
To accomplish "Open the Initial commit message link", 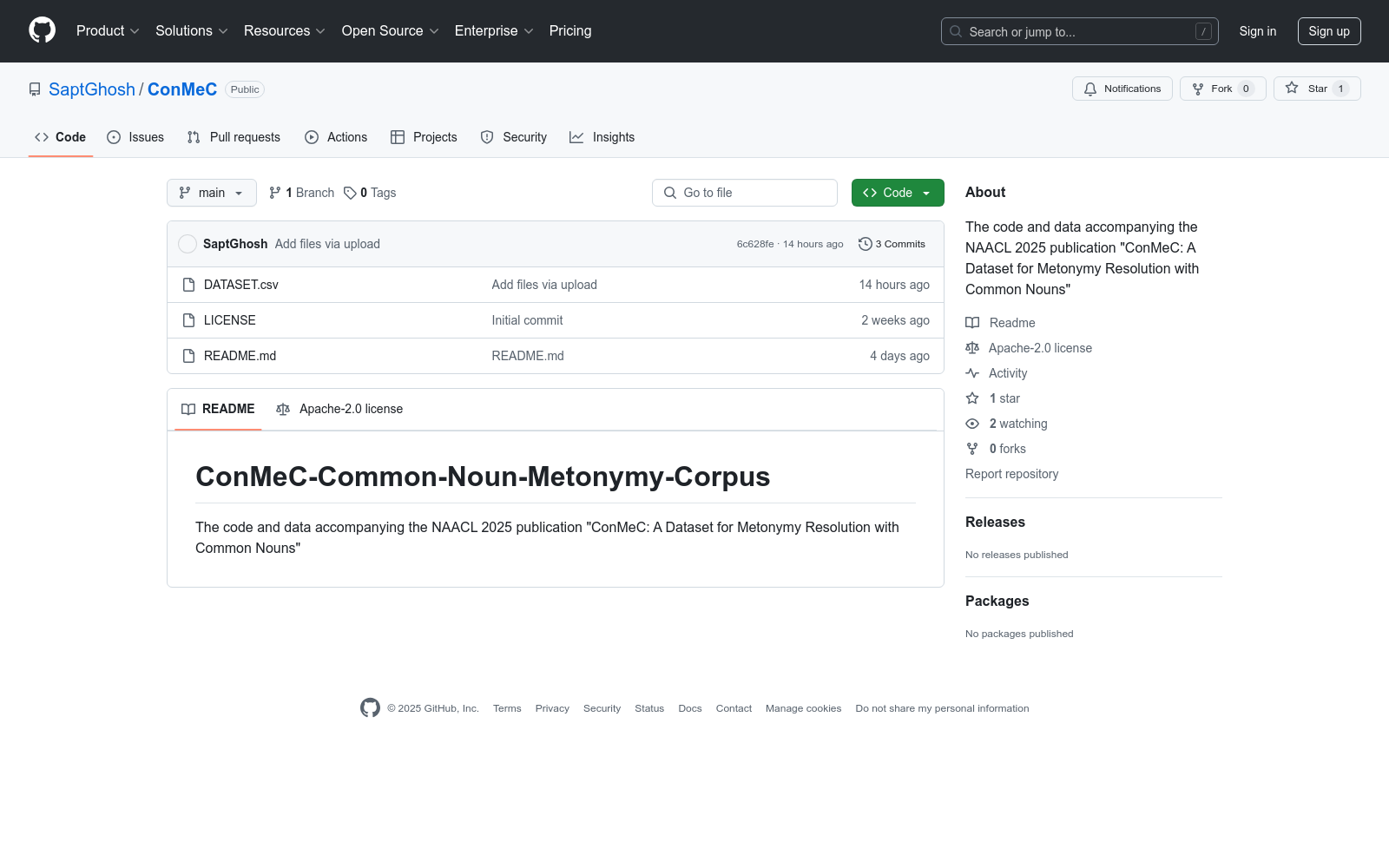I will pyautogui.click(x=527, y=320).
